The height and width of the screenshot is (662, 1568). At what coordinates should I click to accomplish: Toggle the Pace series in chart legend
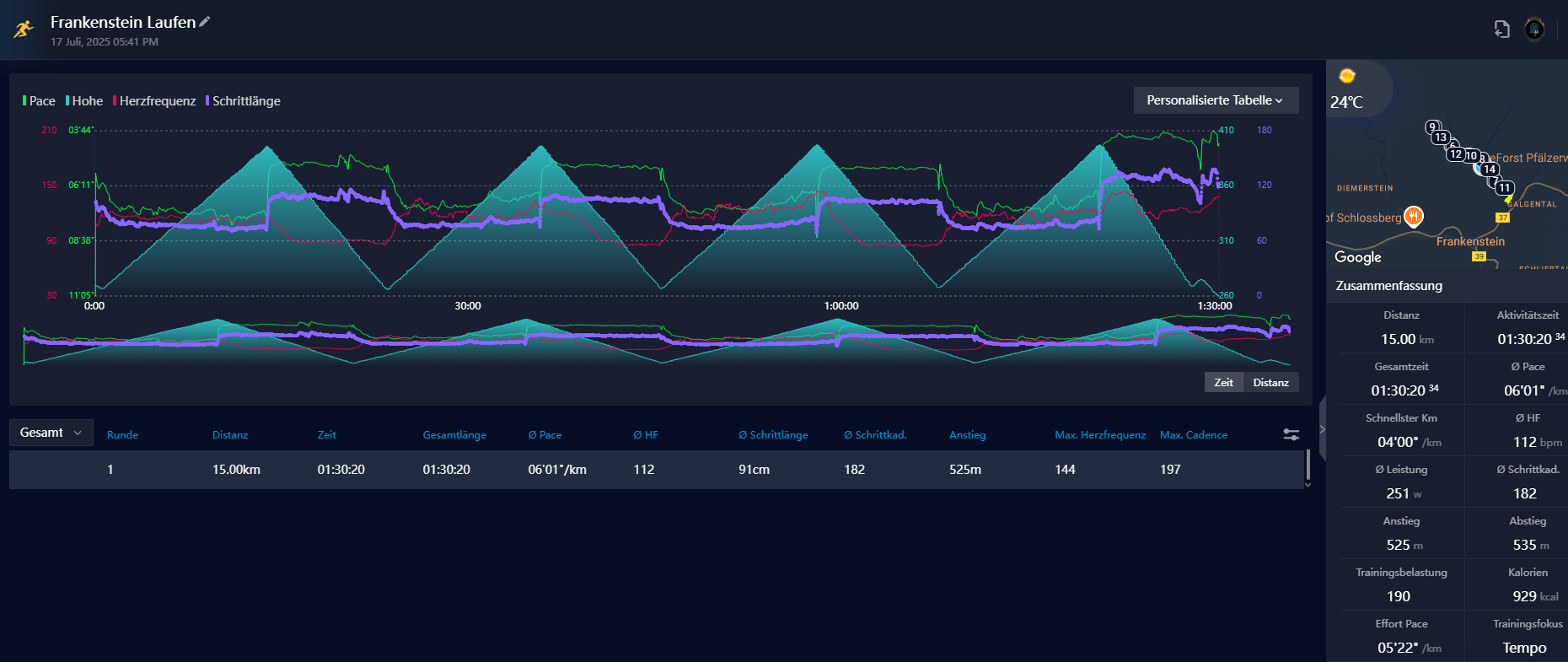point(39,101)
